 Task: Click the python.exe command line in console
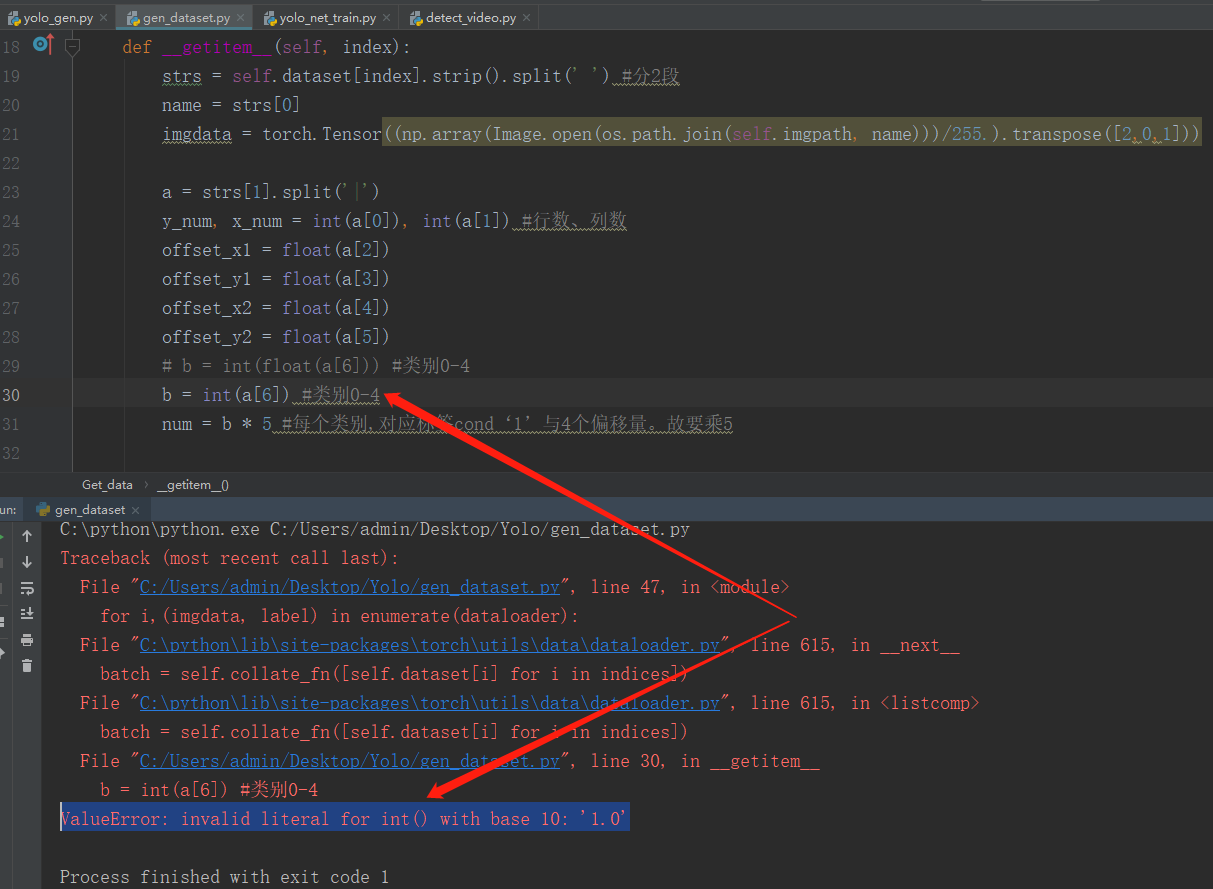[374, 530]
